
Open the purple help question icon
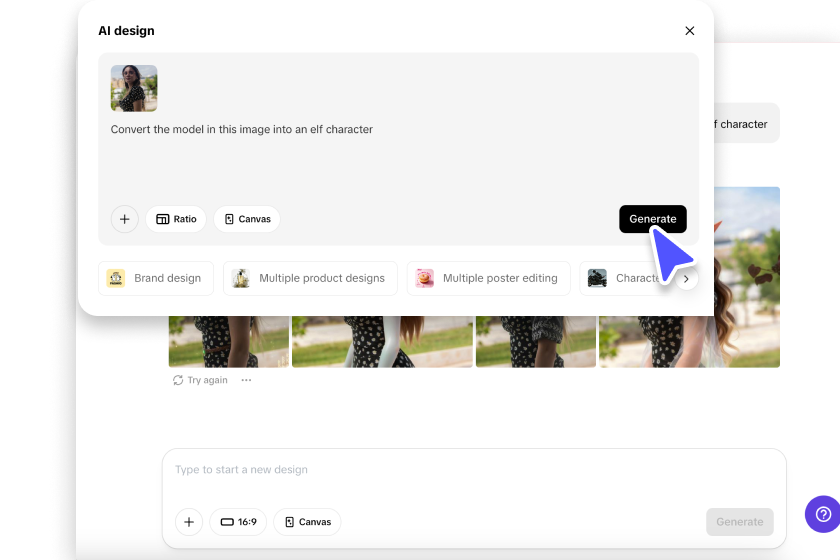click(823, 514)
